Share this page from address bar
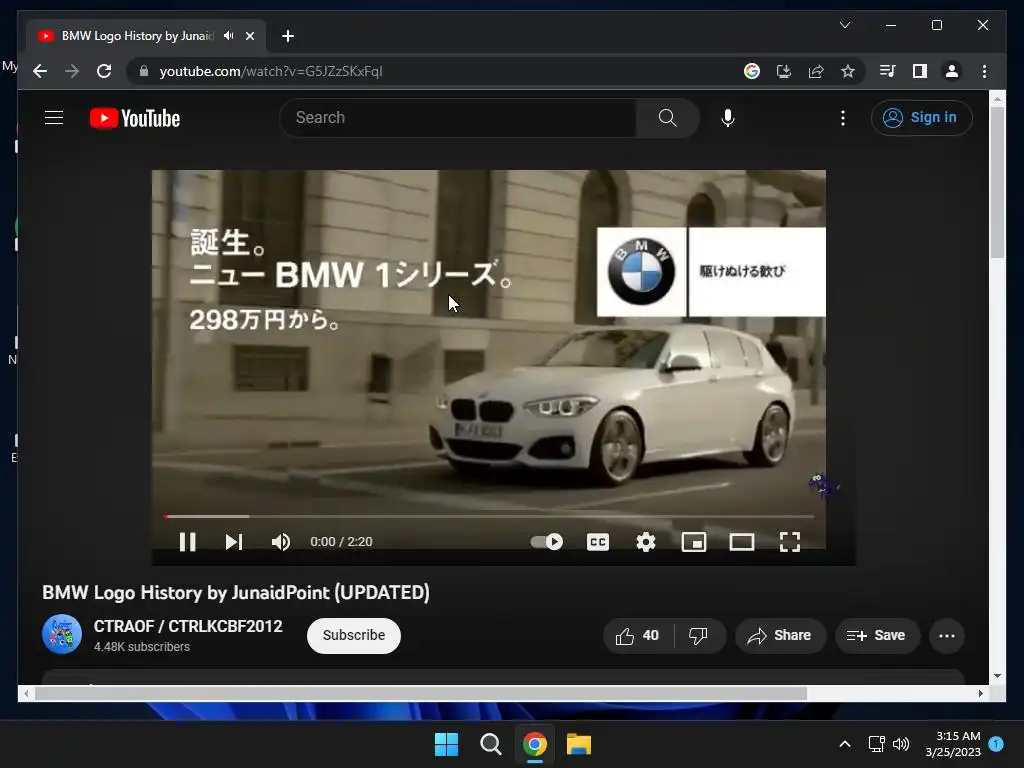The height and width of the screenshot is (768, 1024). tap(816, 71)
